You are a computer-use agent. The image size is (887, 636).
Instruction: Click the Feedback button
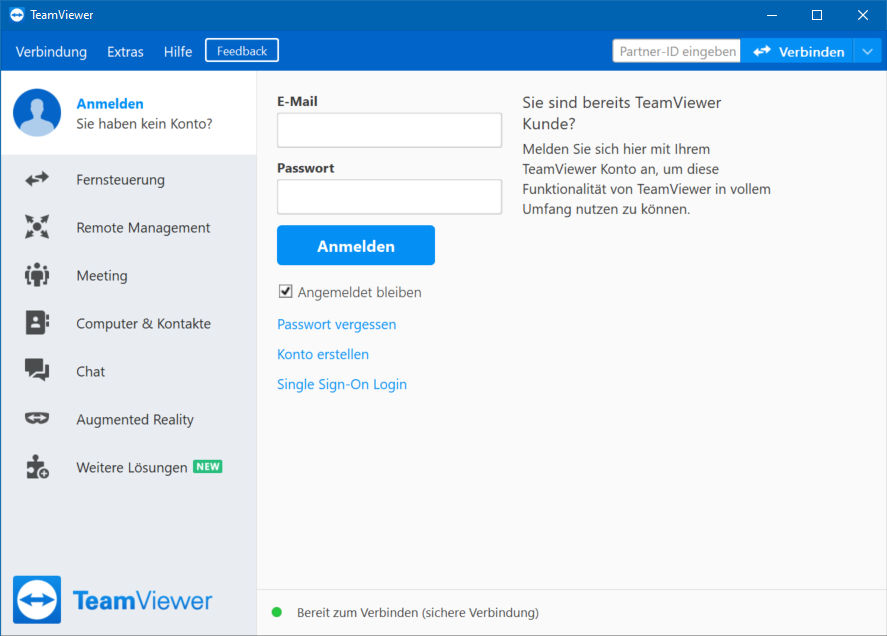[x=242, y=50]
